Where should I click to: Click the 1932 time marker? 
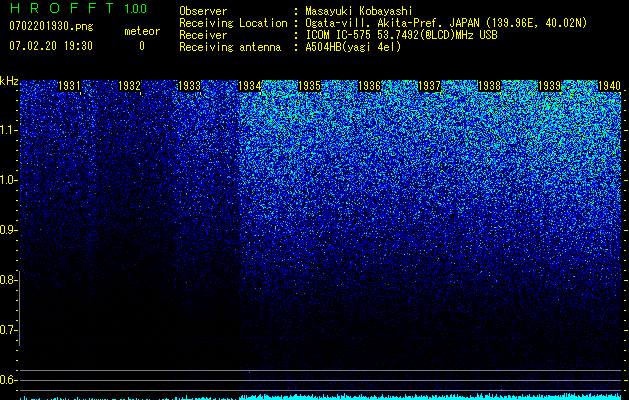coord(130,86)
